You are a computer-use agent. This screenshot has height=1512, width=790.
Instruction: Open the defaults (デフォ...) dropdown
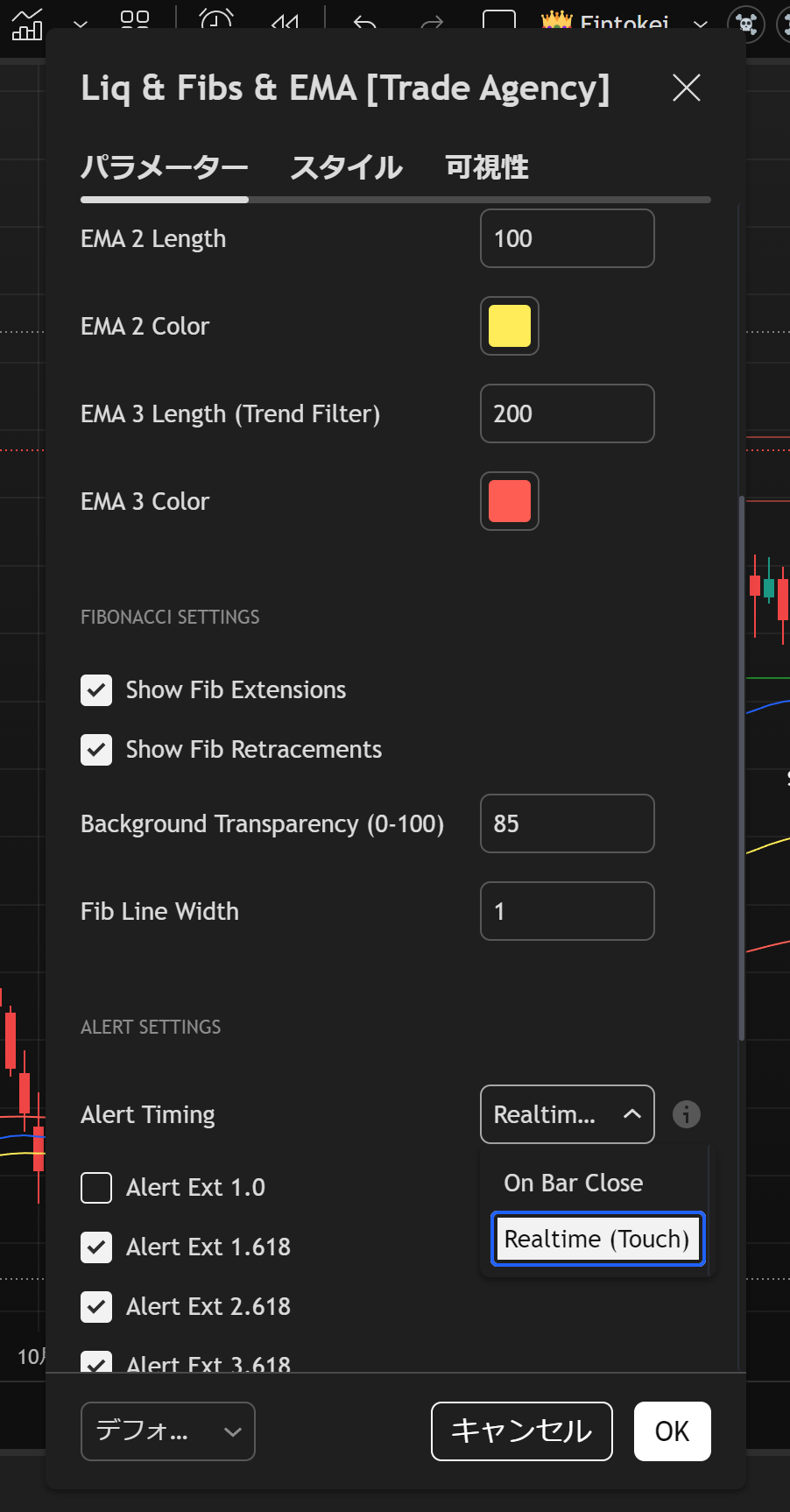pos(167,1431)
